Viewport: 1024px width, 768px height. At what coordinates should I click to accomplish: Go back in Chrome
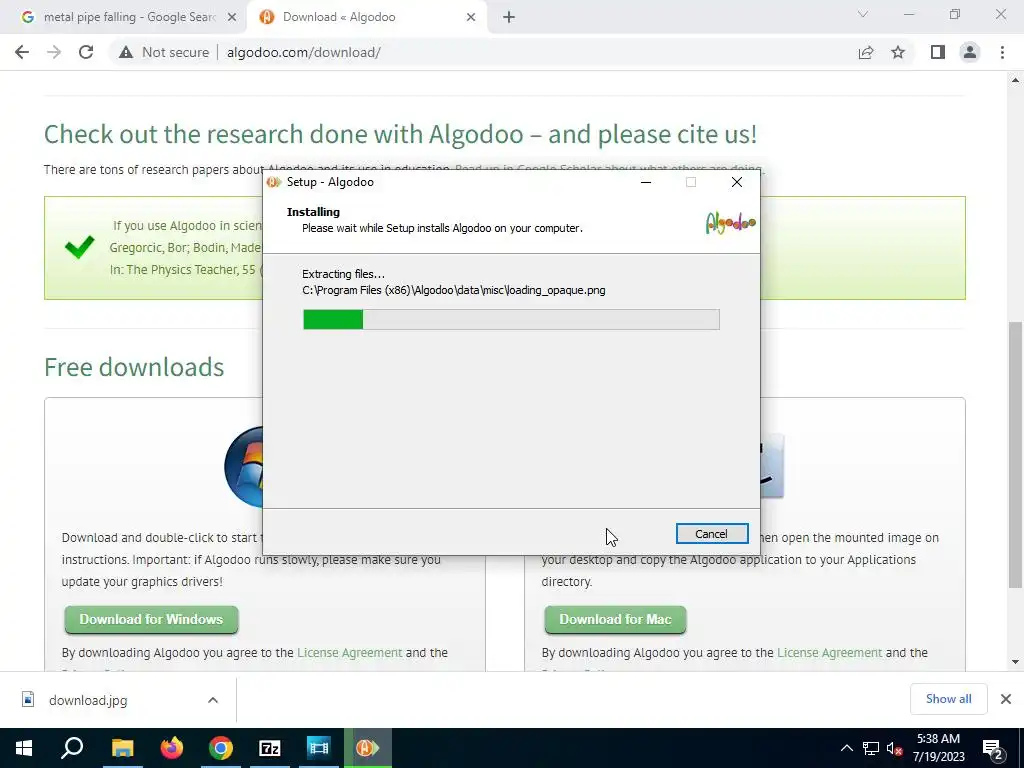(22, 52)
